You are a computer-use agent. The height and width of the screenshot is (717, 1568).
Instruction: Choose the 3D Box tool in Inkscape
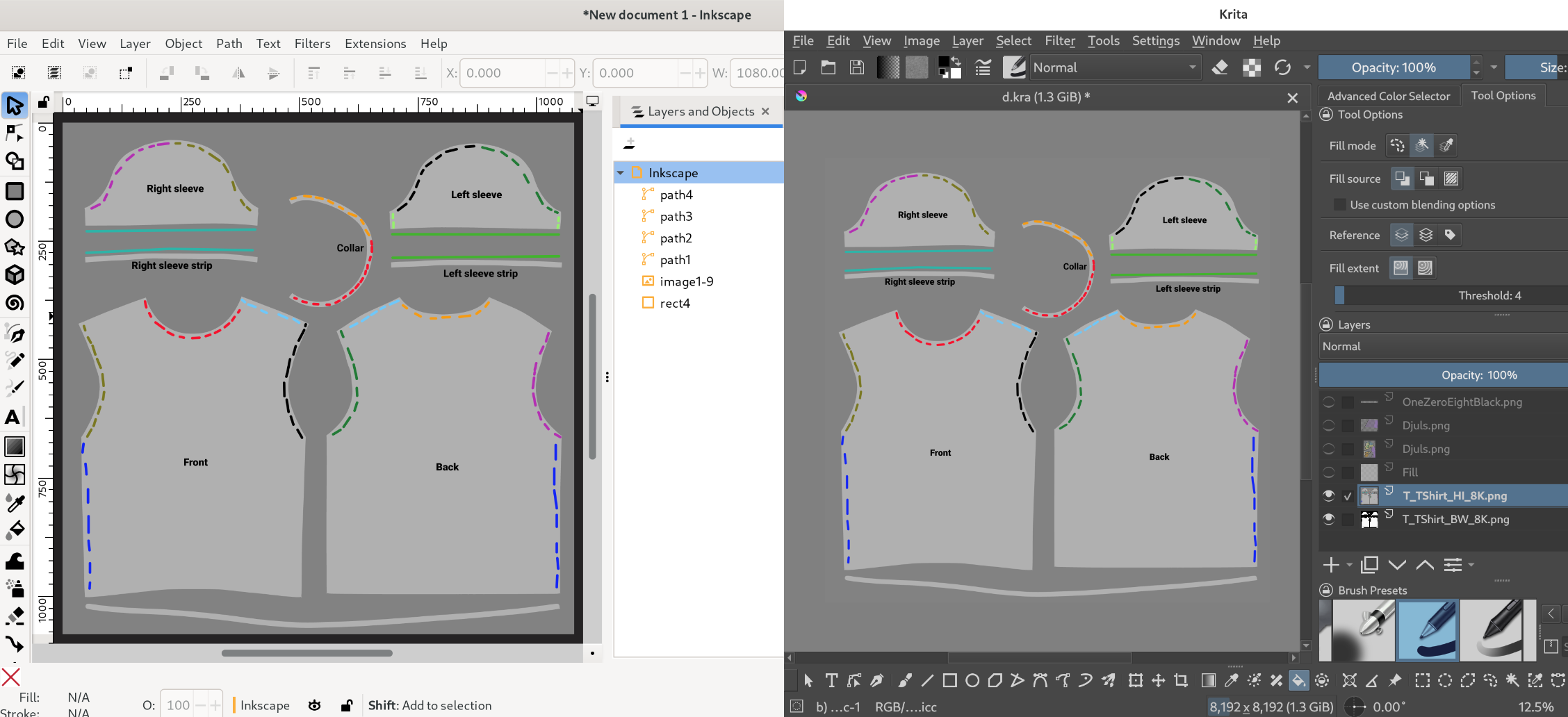pos(15,275)
